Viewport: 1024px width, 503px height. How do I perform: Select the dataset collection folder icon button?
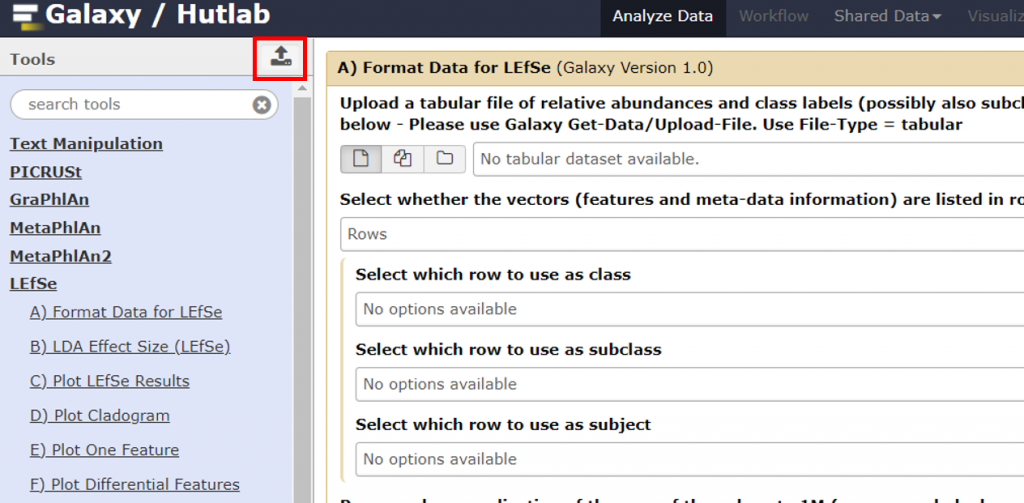point(445,159)
